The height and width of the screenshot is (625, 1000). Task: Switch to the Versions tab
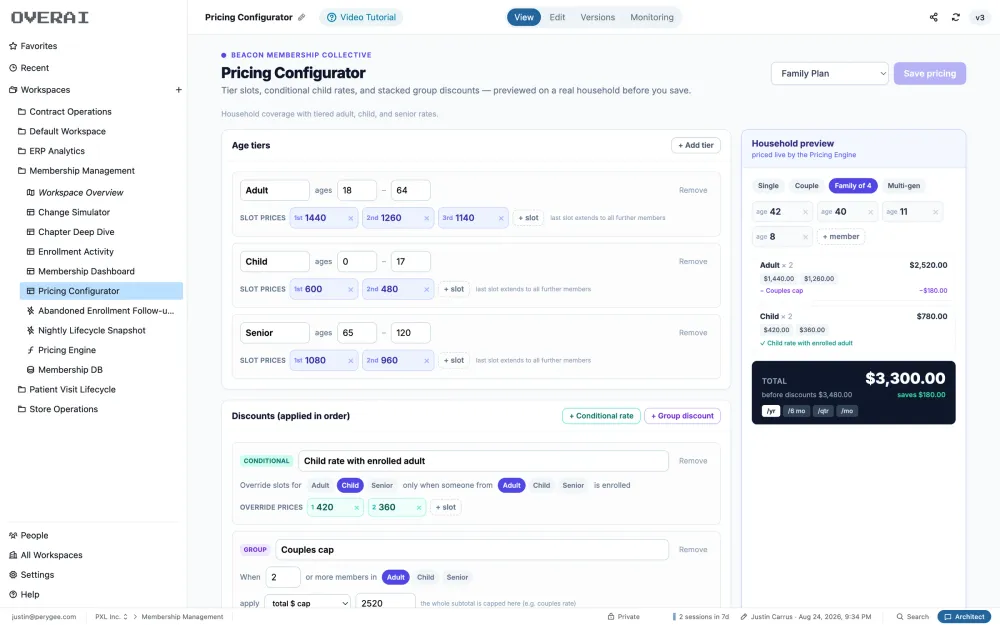(598, 17)
